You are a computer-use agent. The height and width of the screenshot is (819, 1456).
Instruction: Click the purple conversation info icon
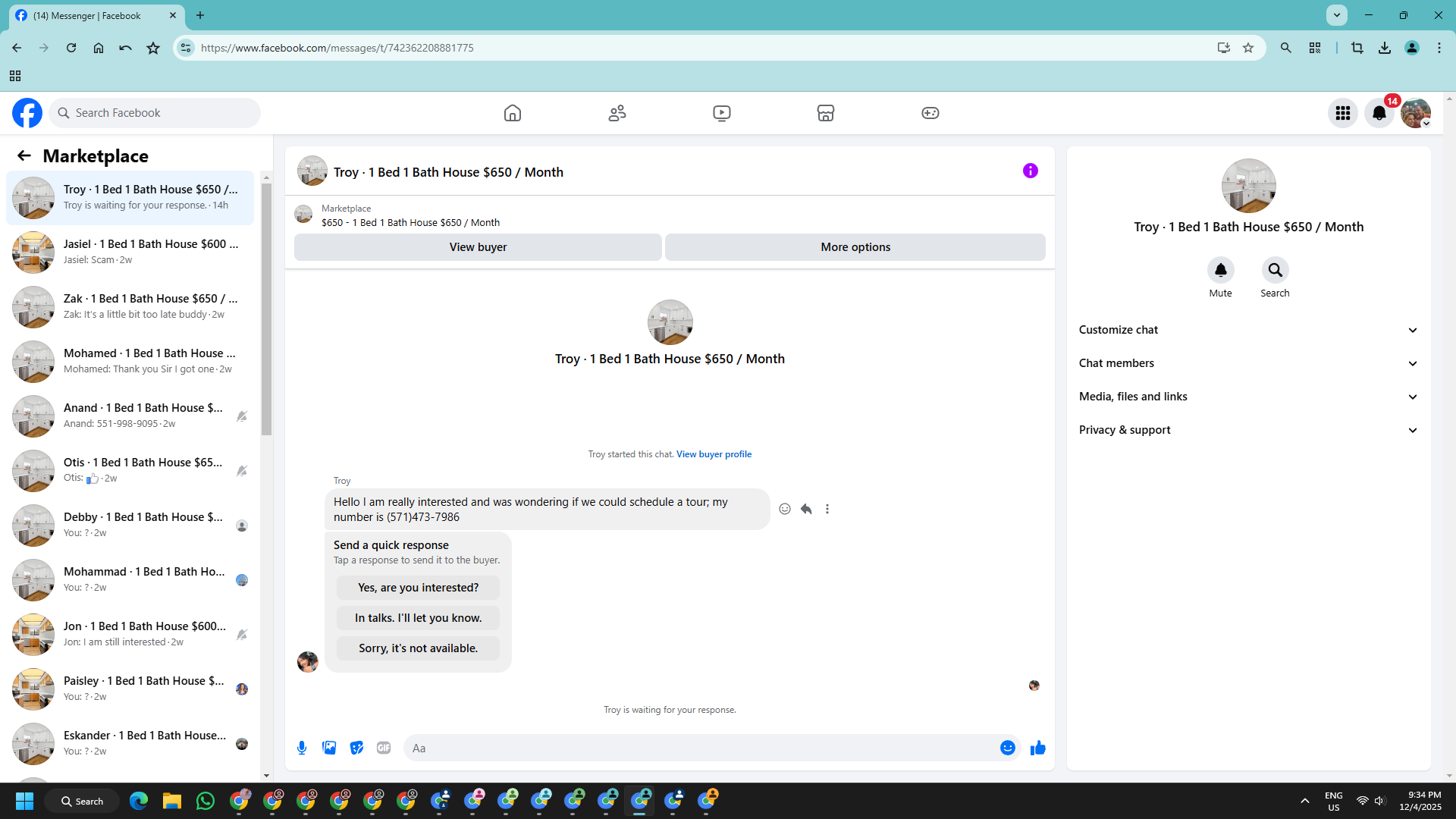1030,171
